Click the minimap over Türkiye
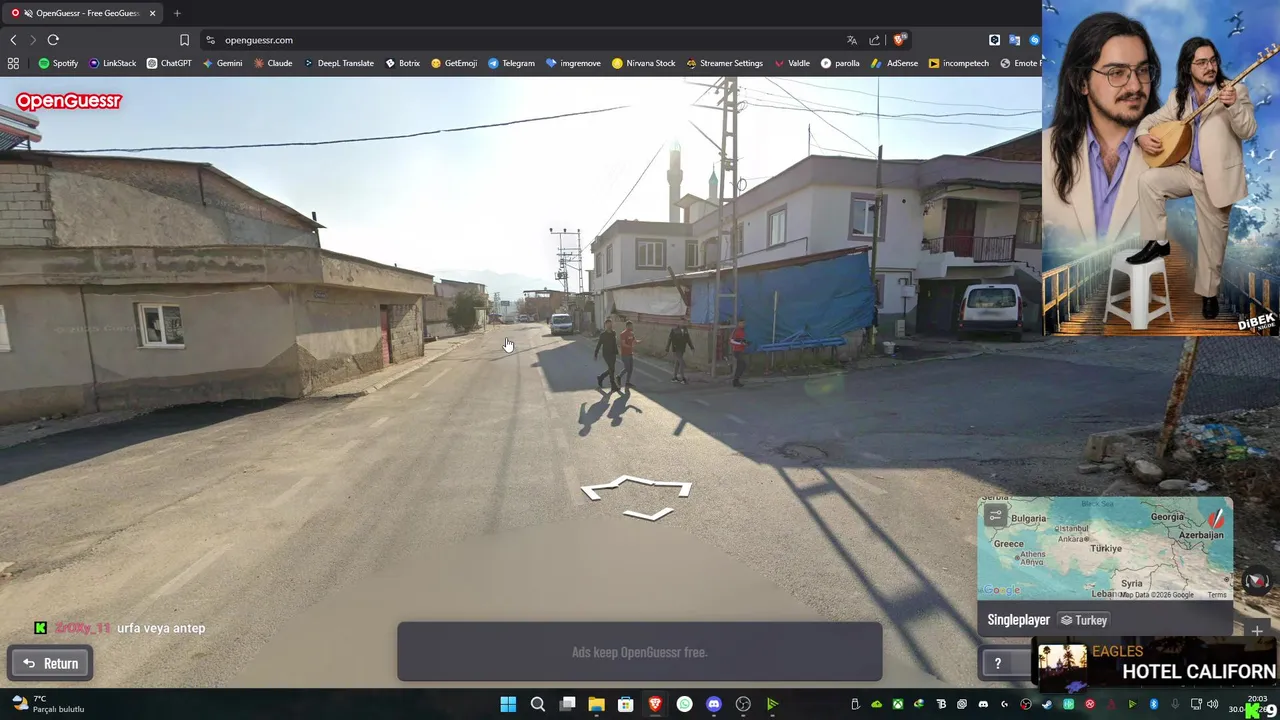Viewport: 1280px width, 720px height. (1105, 548)
